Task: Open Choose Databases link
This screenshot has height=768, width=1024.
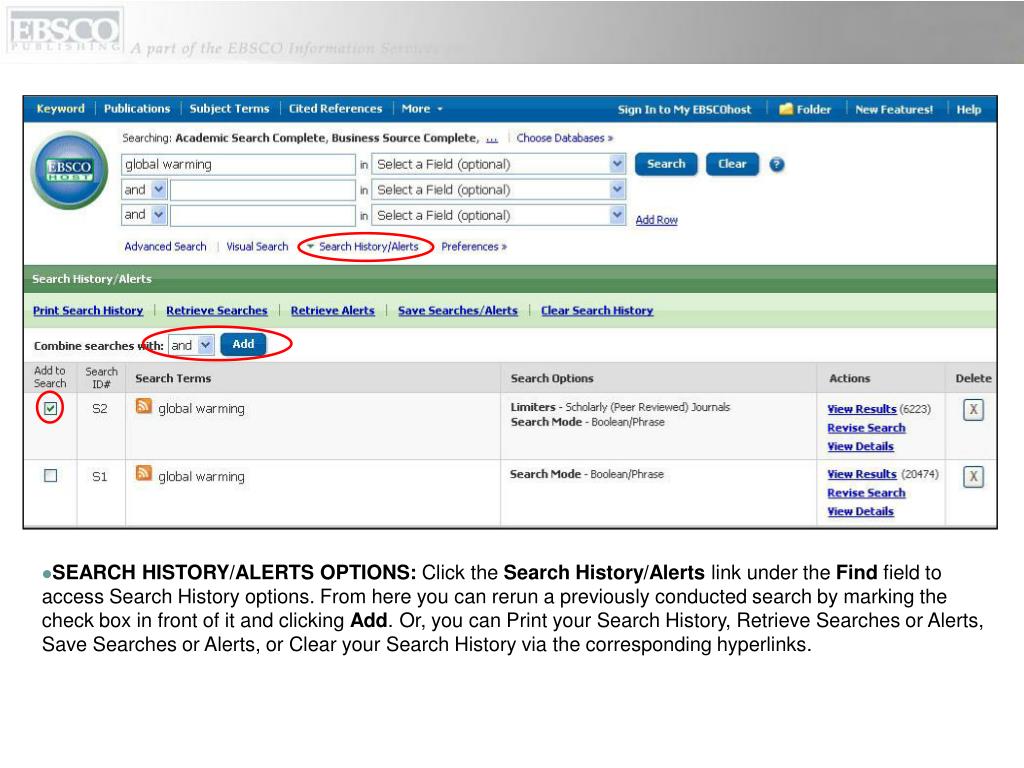Action: 565,138
